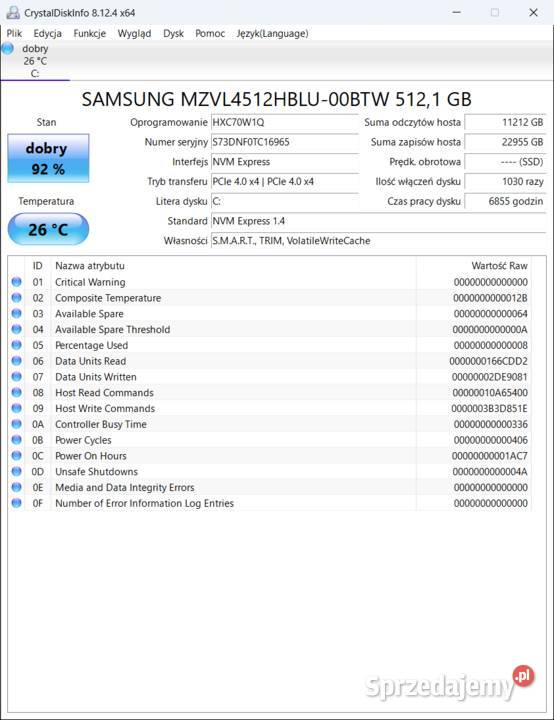Image resolution: width=554 pixels, height=720 pixels.
Task: Click the serial number field S73DNF0TC16965
Action: point(284,142)
